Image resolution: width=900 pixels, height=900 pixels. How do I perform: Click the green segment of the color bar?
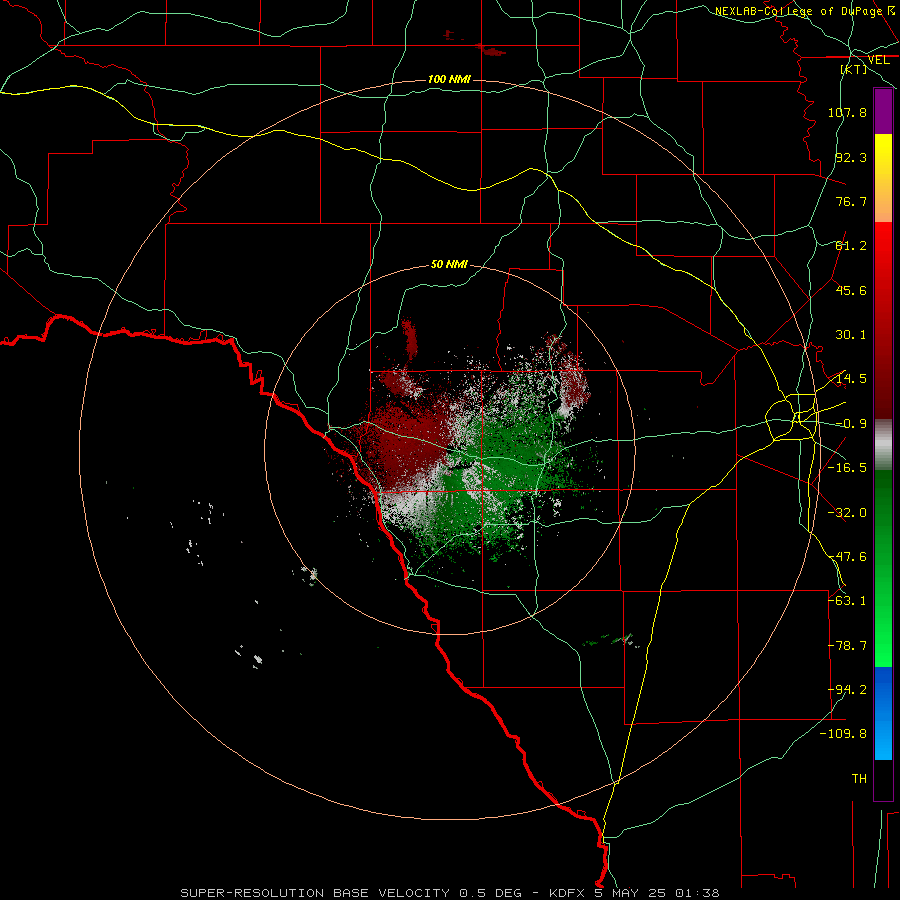click(883, 568)
